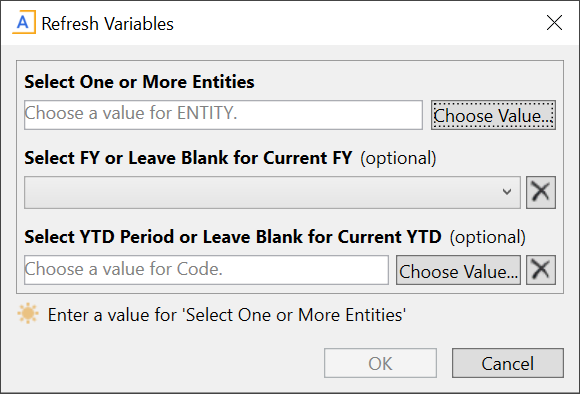Click '(optional)' beside the YTD label

(x=488, y=237)
